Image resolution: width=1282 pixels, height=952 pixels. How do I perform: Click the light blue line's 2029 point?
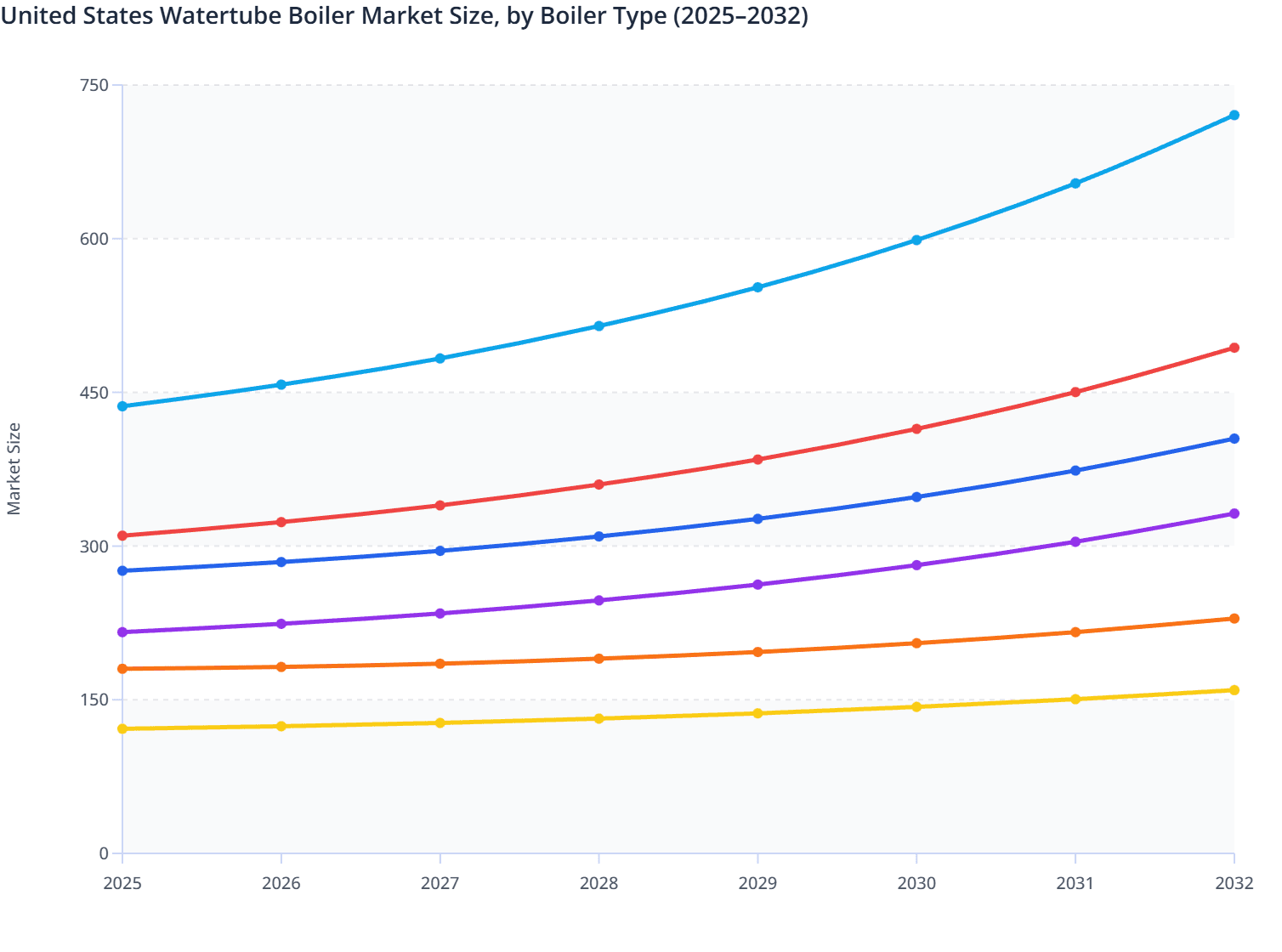tap(757, 287)
